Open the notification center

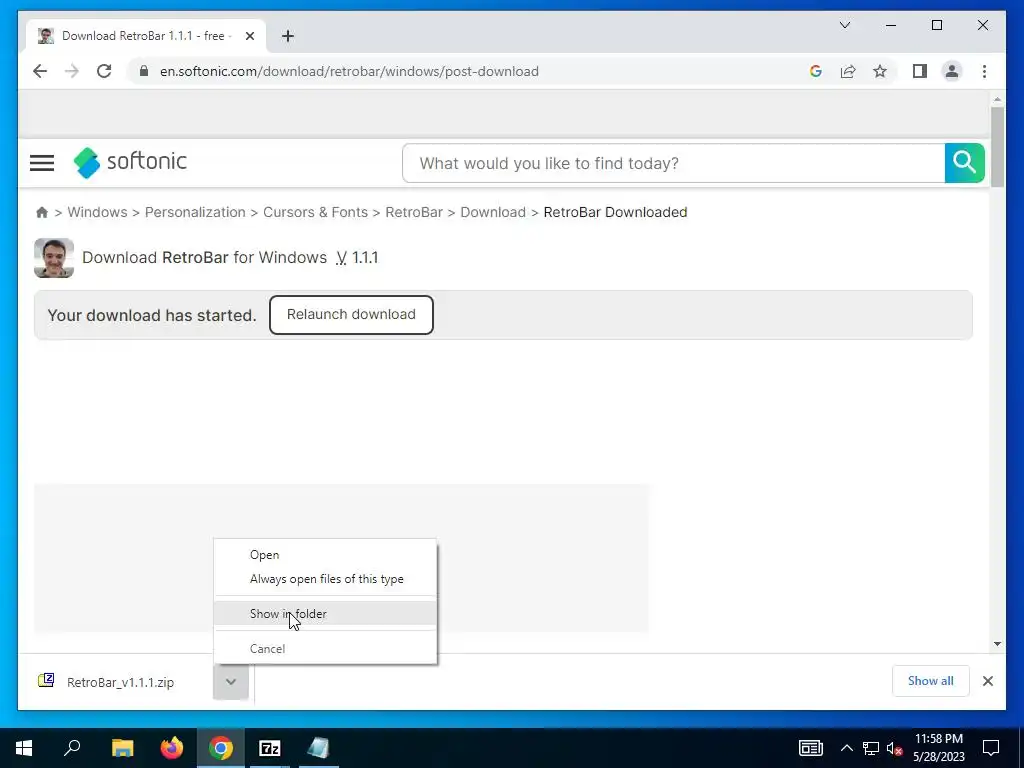(991, 748)
